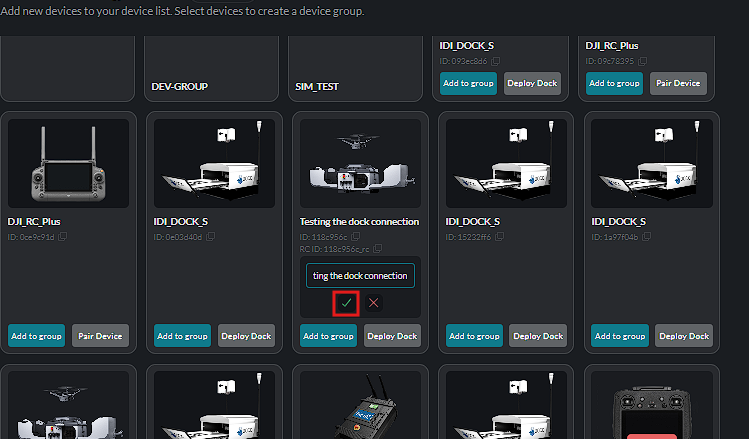Deploy Dock for device 093ec8d6
This screenshot has height=439, width=749.
point(532,83)
